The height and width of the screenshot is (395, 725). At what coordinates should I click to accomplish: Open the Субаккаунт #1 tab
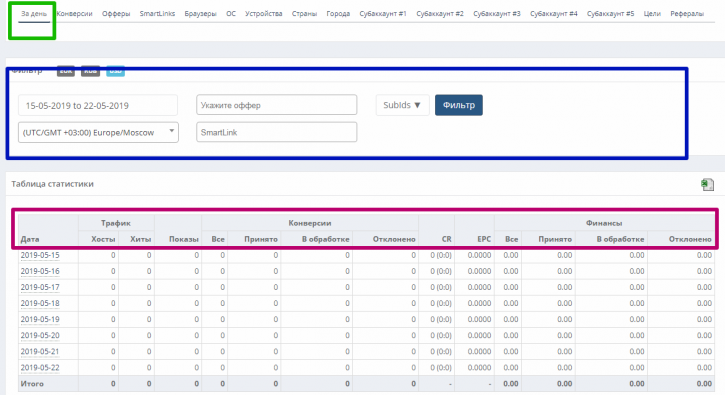coord(383,14)
